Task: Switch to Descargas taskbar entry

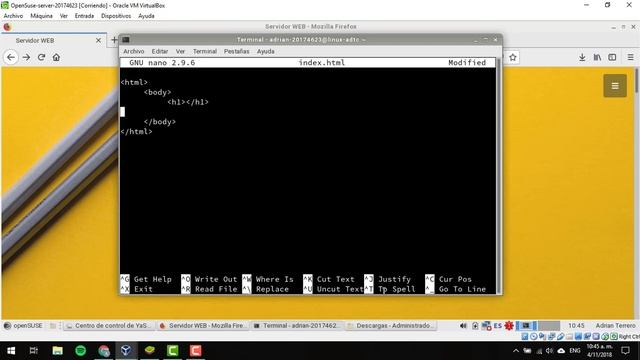Action: (391, 326)
